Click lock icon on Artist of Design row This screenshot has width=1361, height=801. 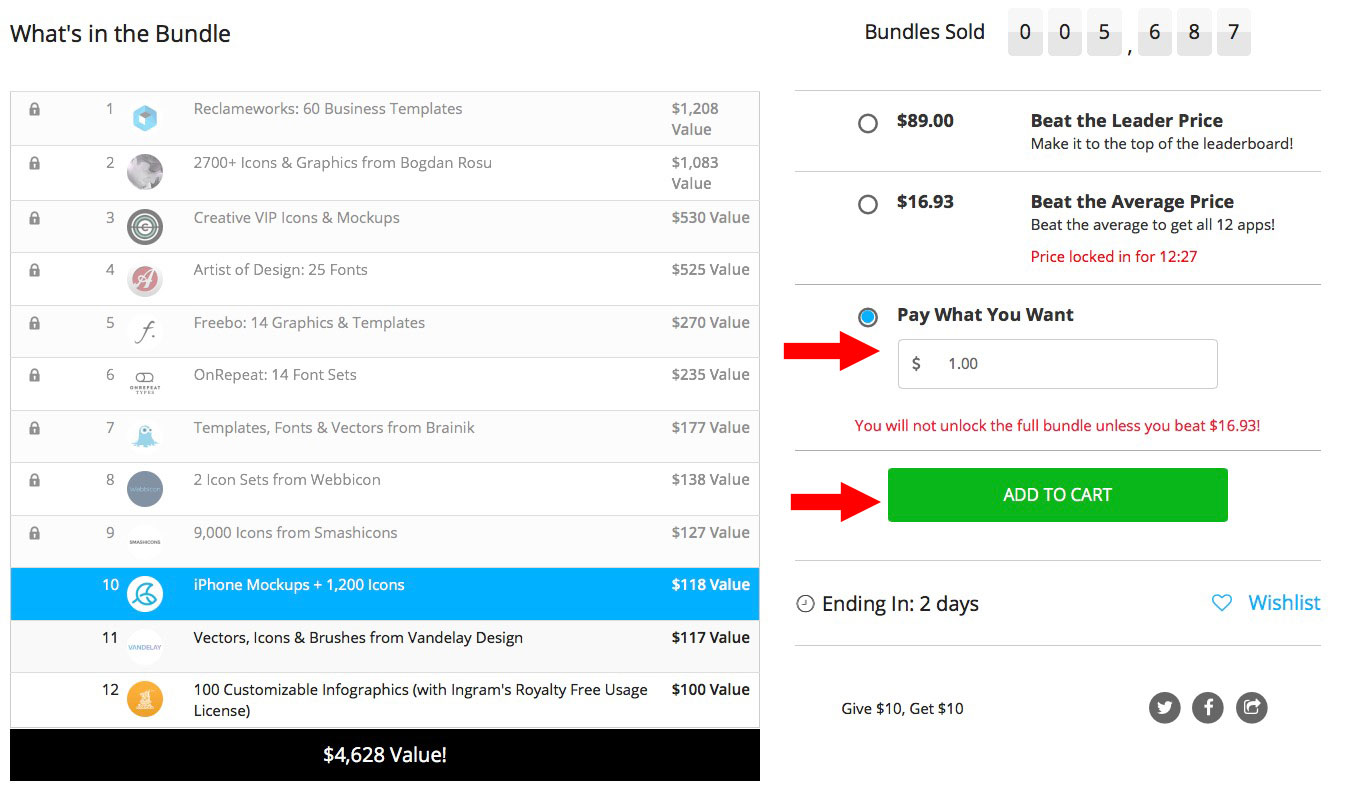pos(35,270)
